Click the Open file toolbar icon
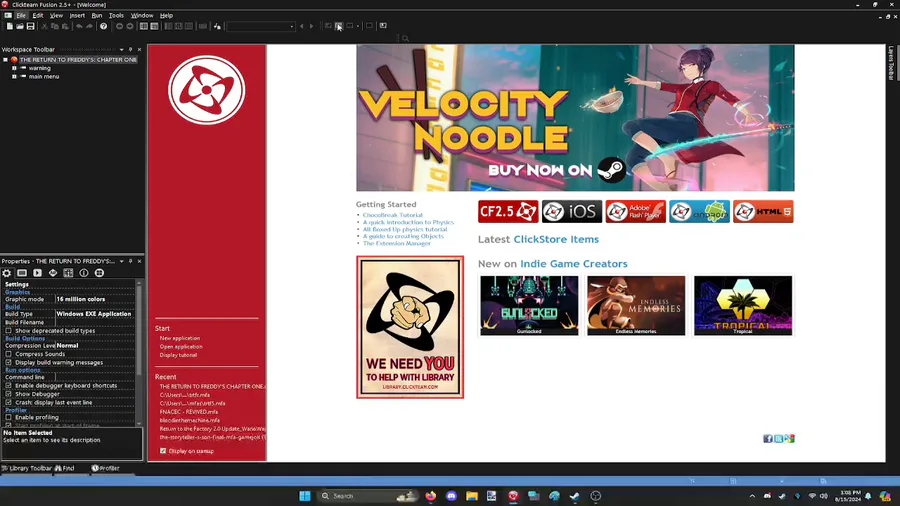This screenshot has height=506, width=900. coord(20,26)
